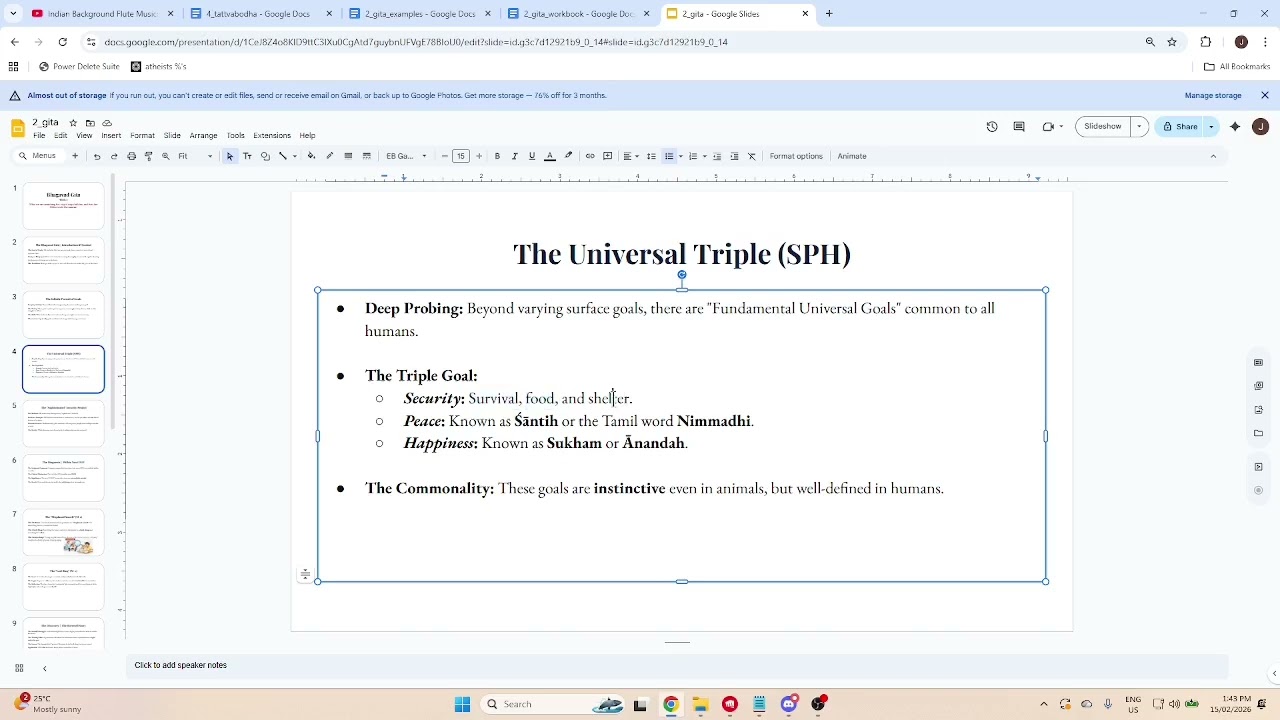The width and height of the screenshot is (1280, 720).
Task: Choose the Line drawing tool
Action: click(x=283, y=156)
